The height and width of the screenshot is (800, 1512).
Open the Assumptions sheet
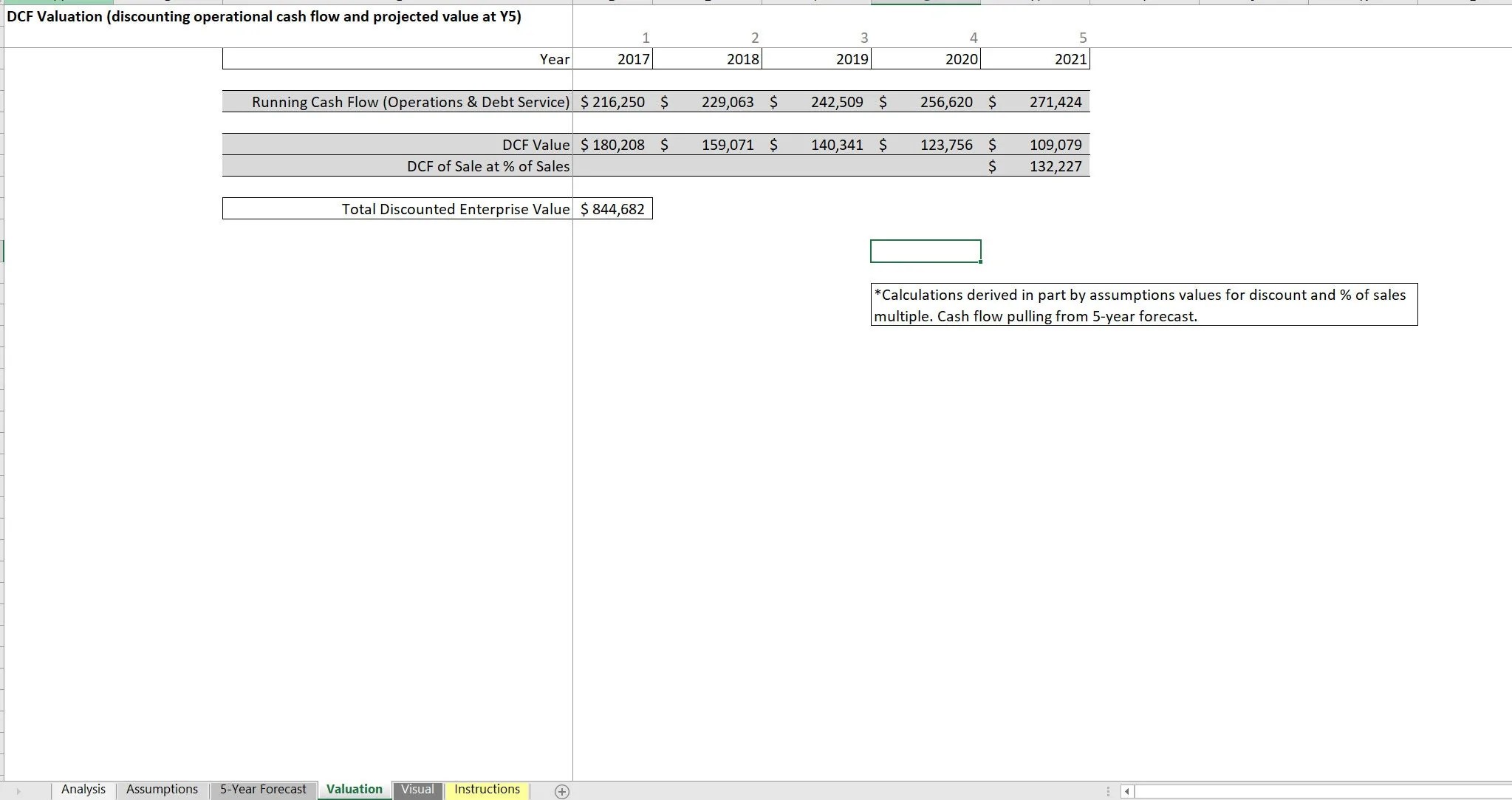pos(161,789)
